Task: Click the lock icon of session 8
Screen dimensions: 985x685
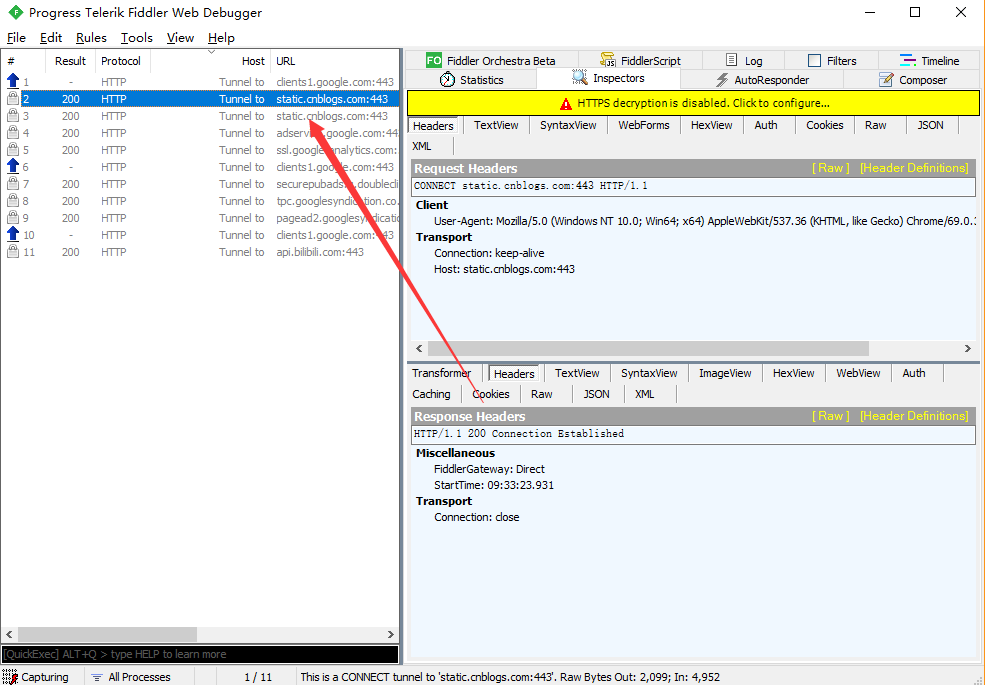Action: 13,200
